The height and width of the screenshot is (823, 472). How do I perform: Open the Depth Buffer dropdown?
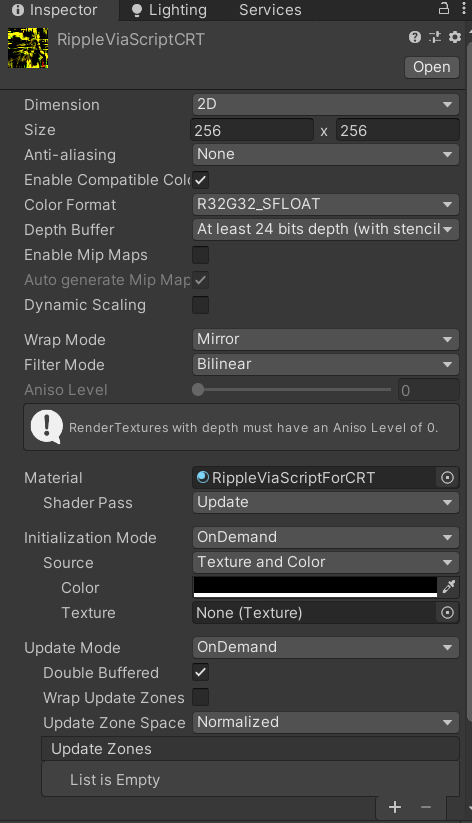[x=326, y=229]
